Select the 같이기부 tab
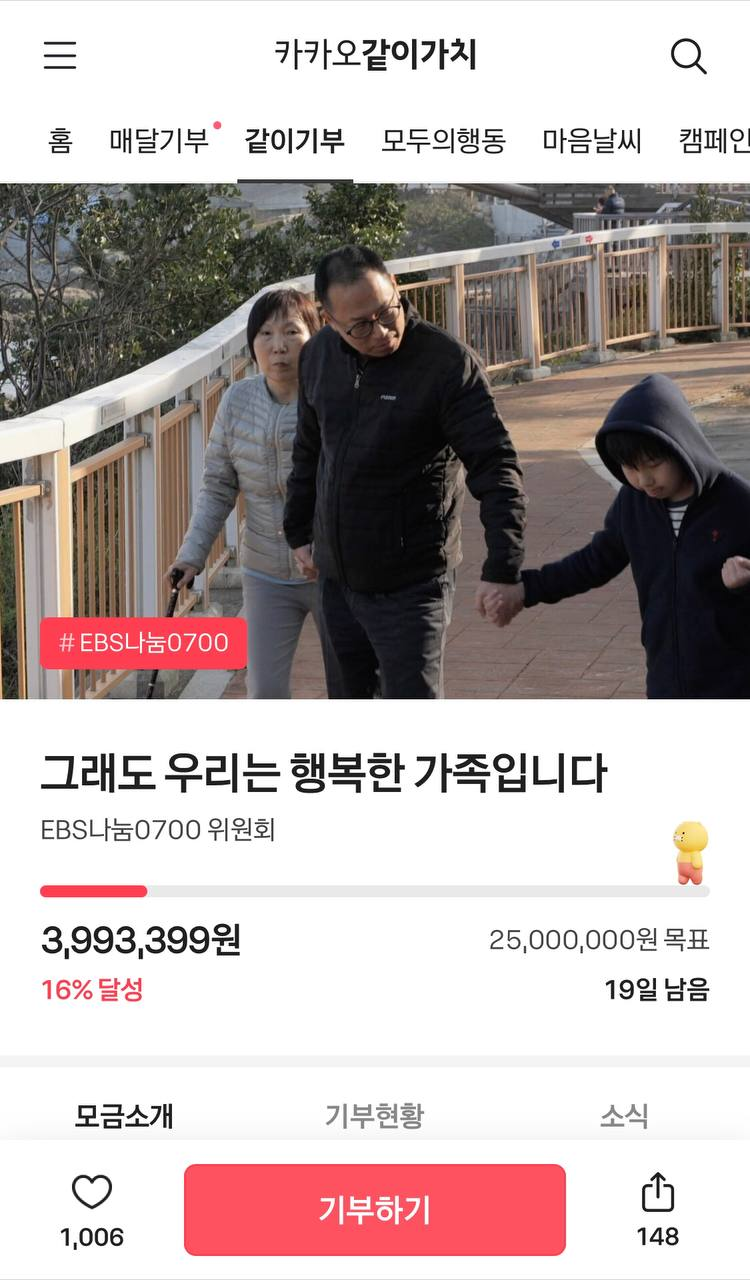Screen dimensions: 750x1280 click(x=295, y=141)
